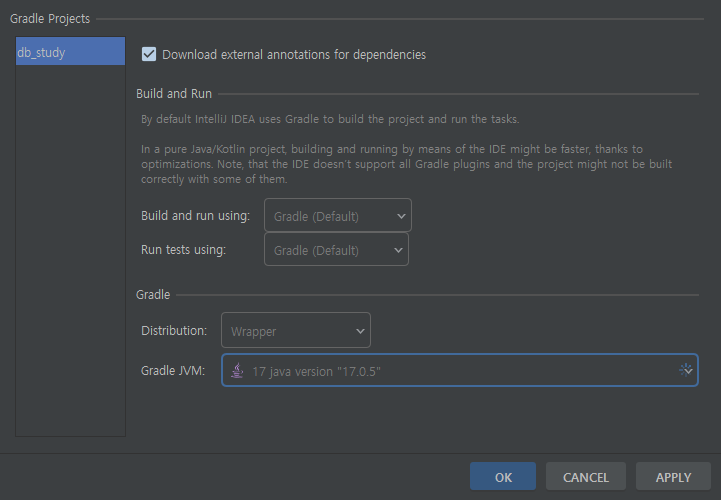Open the Gradle JVM combo box
This screenshot has width=721, height=500.
[459, 370]
